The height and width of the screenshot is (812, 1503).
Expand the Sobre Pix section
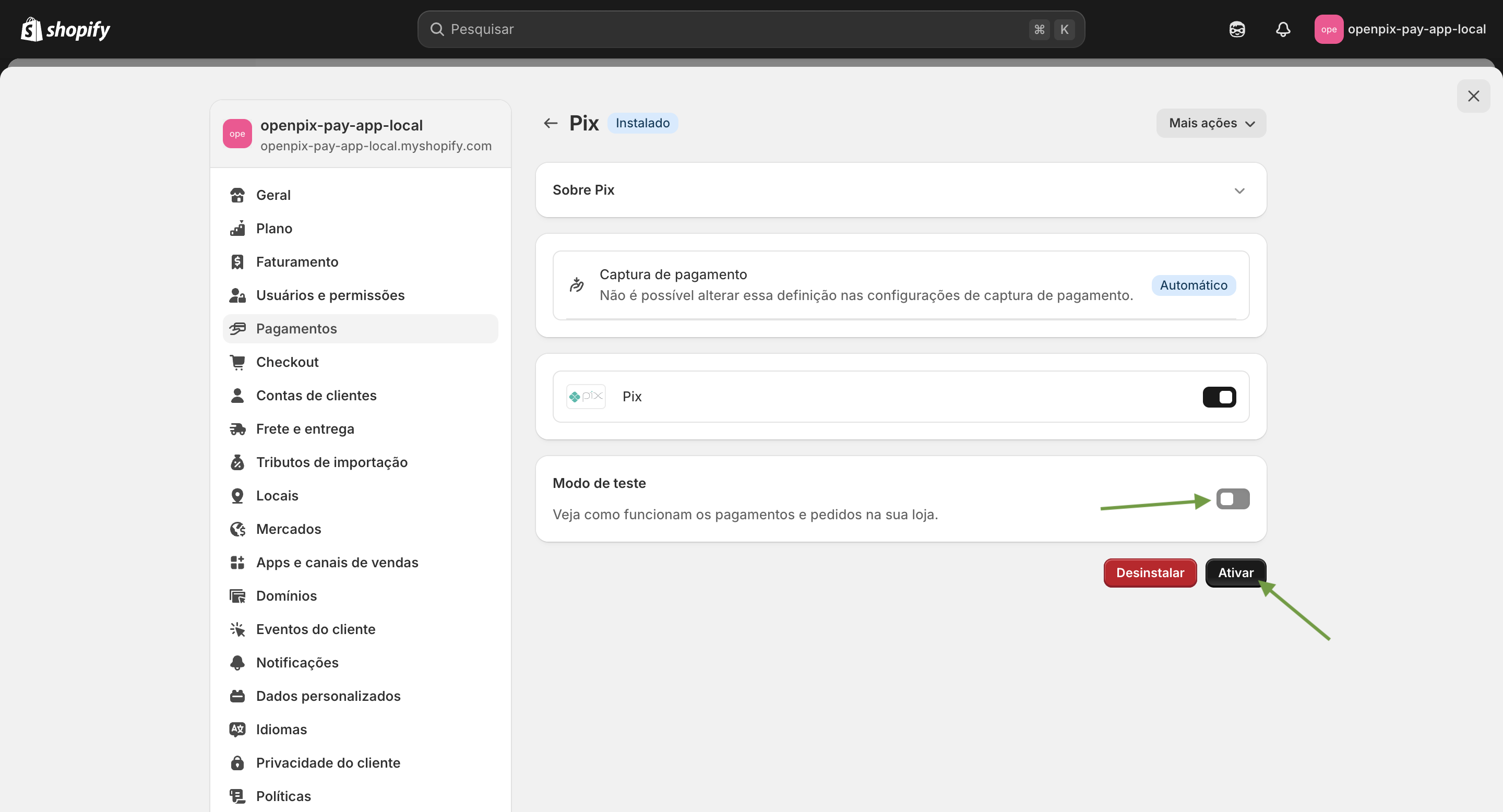(x=1240, y=190)
